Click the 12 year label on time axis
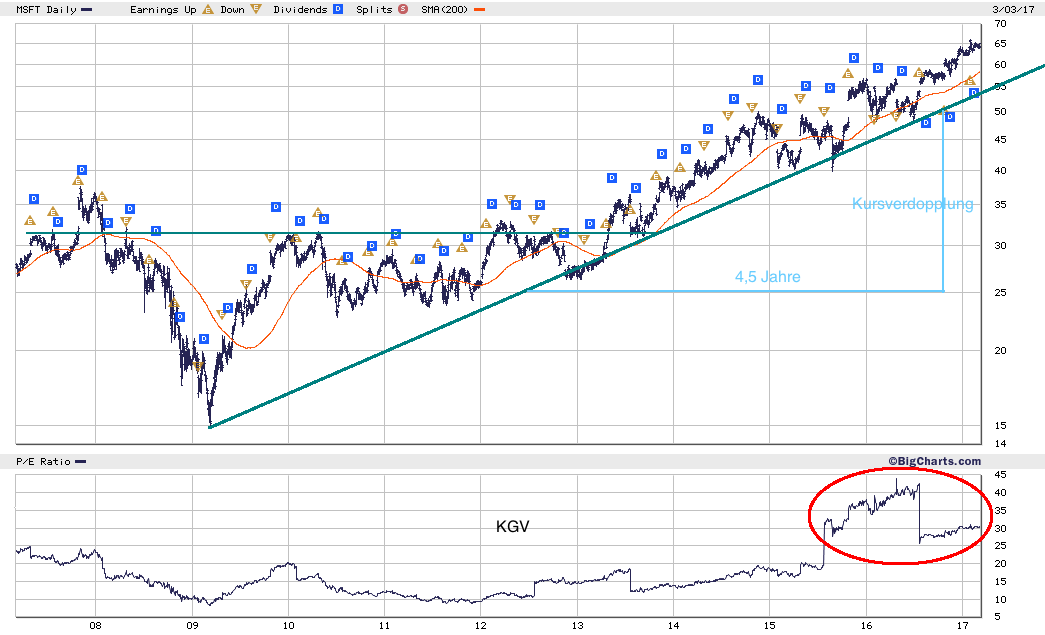This screenshot has width=1045, height=635. pyautogui.click(x=481, y=626)
